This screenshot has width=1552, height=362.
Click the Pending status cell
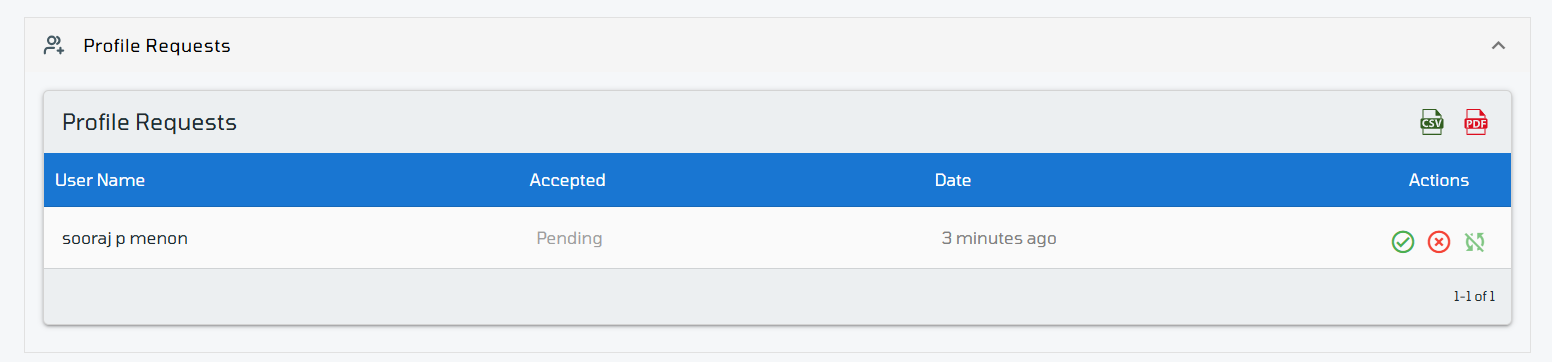pos(570,239)
